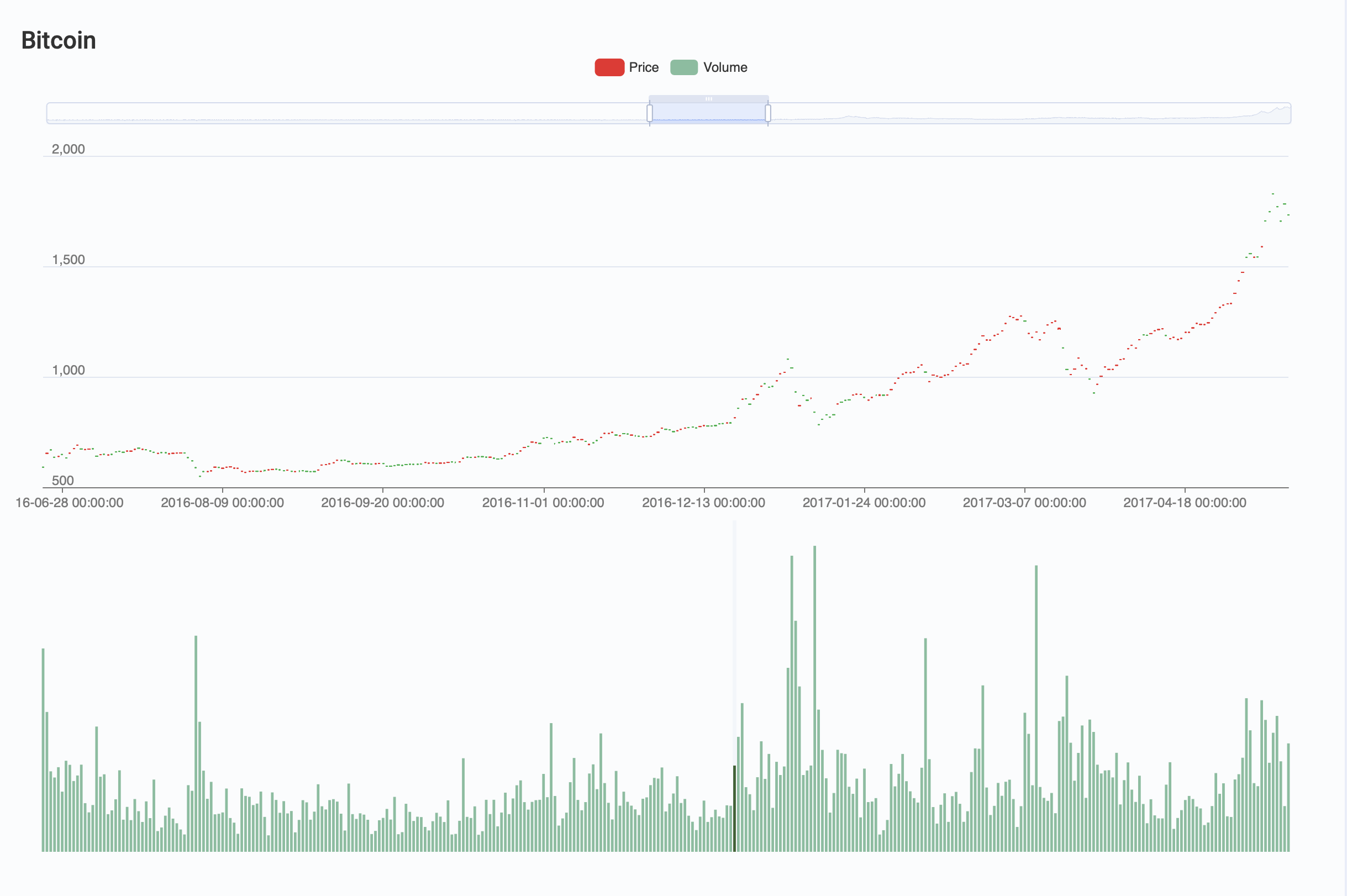This screenshot has width=1347, height=896.
Task: Click the first volume bar at far left
Action: [43, 750]
